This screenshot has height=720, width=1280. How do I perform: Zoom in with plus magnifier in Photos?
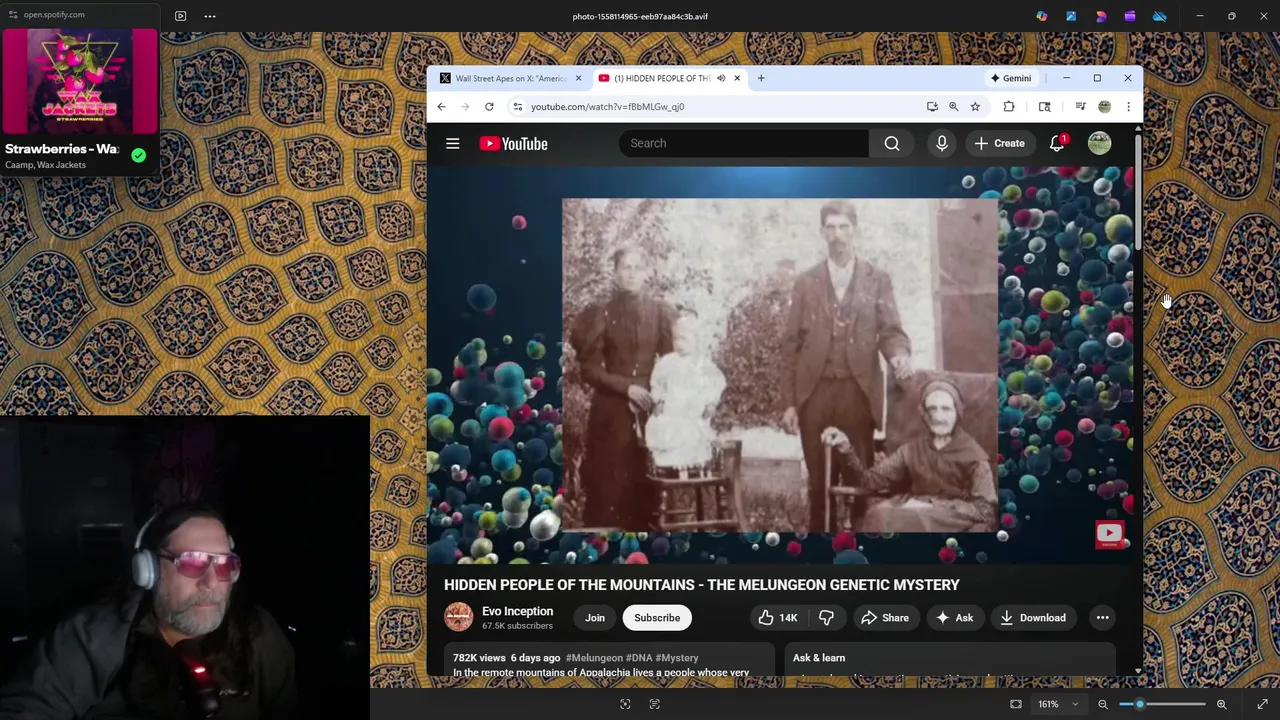(1221, 704)
